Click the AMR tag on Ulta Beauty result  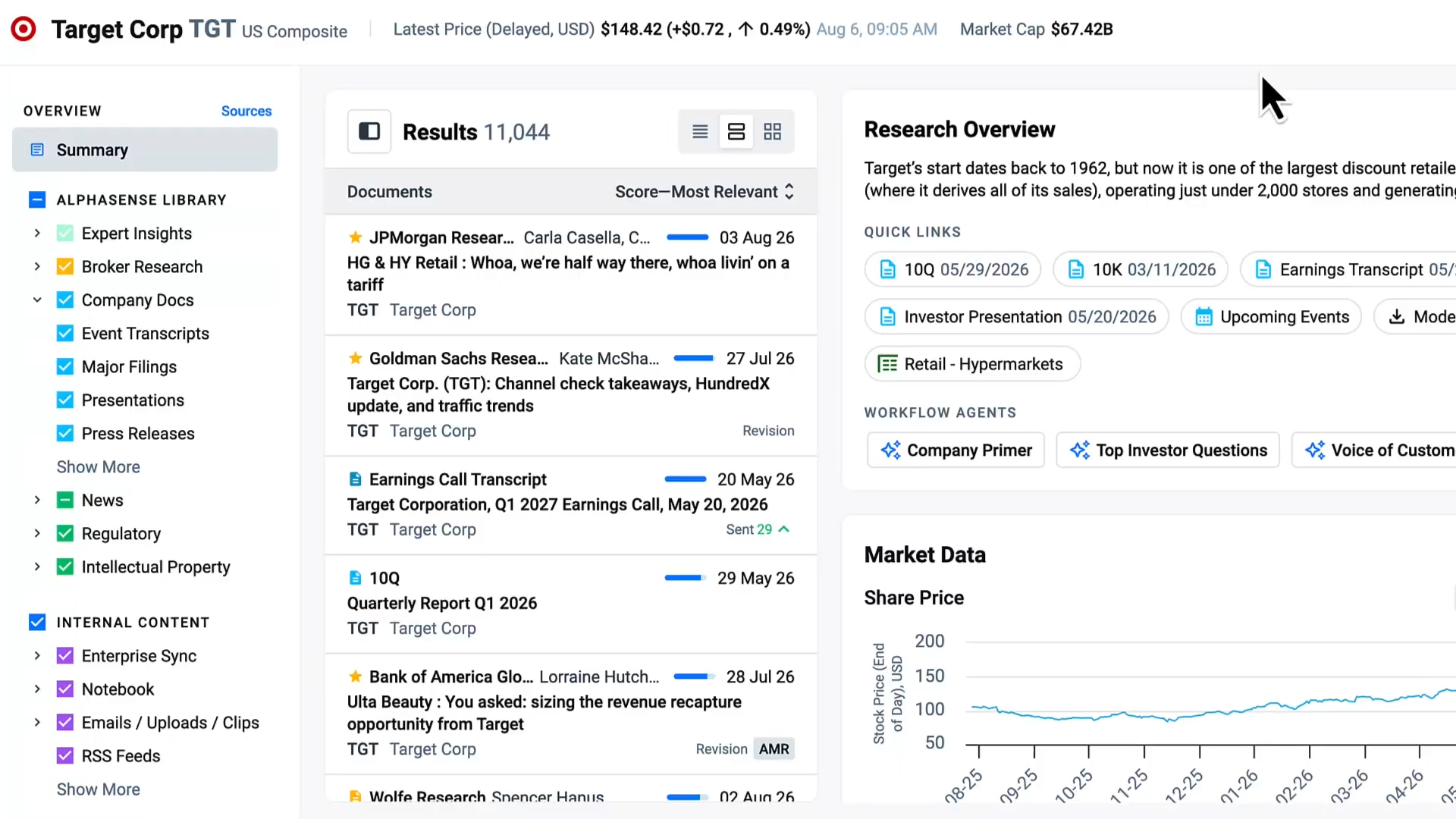(774, 749)
